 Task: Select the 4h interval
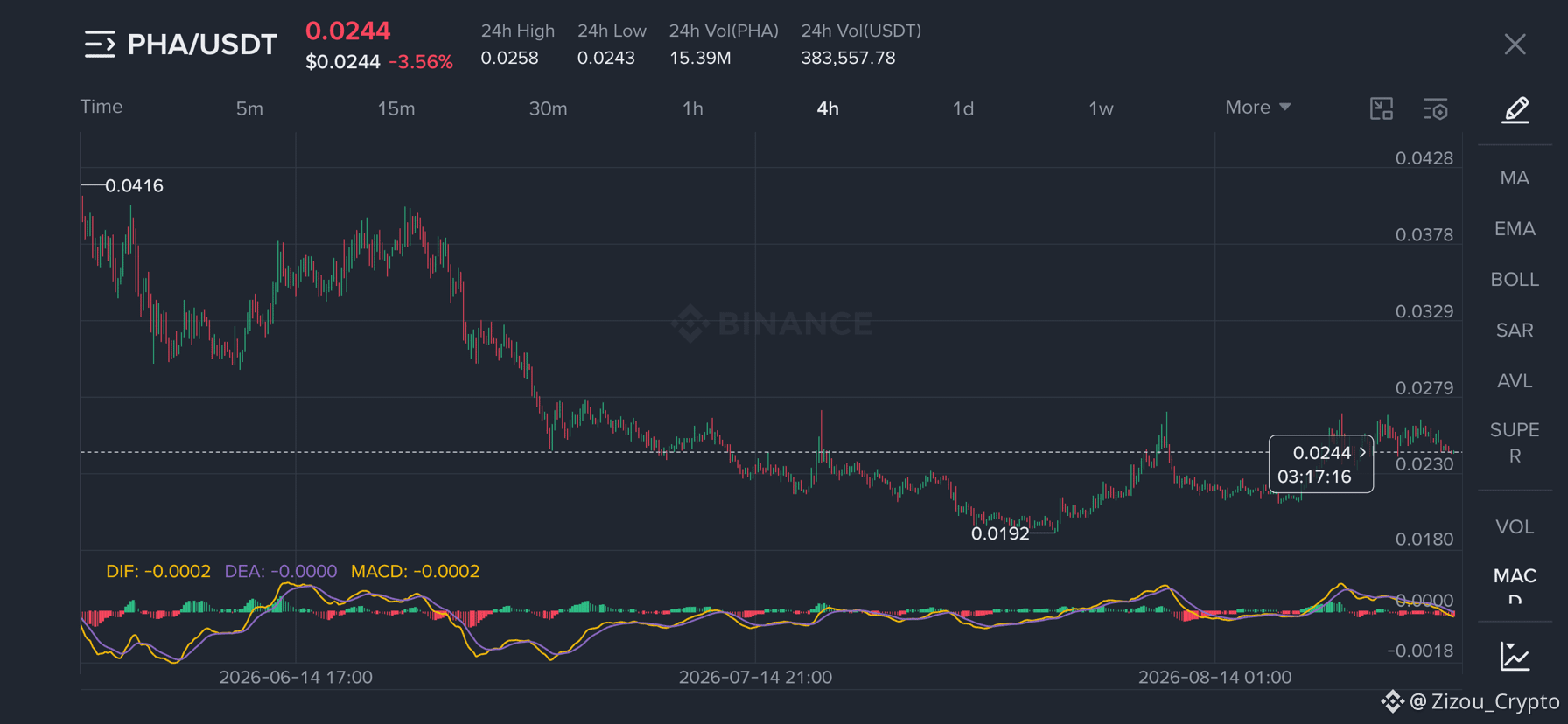coord(828,108)
